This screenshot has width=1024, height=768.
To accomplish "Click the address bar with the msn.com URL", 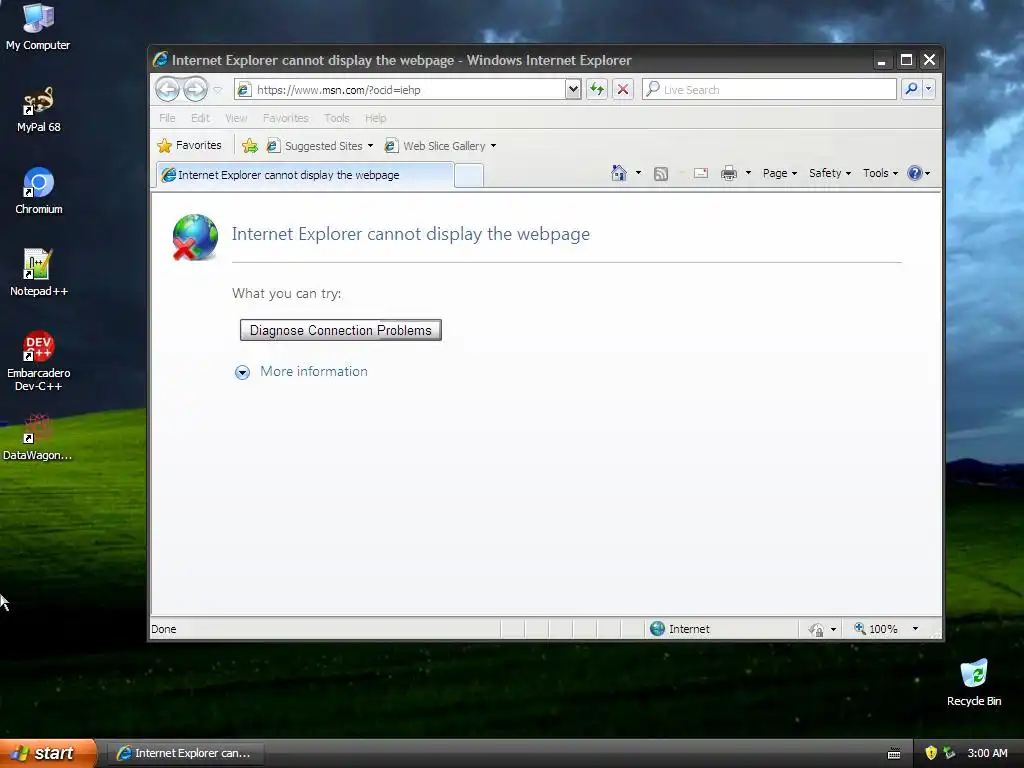I will (400, 89).
